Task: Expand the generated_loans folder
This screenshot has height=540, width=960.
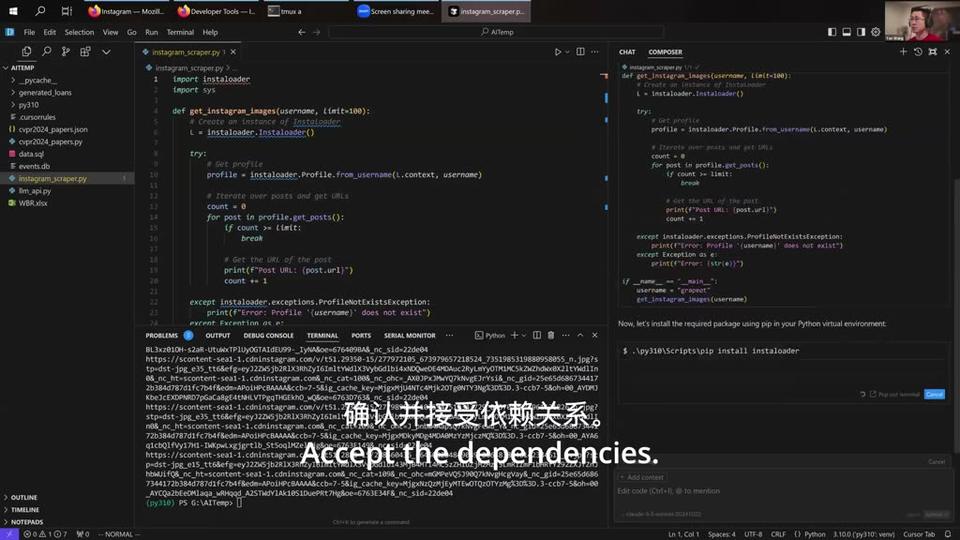Action: pos(67,92)
